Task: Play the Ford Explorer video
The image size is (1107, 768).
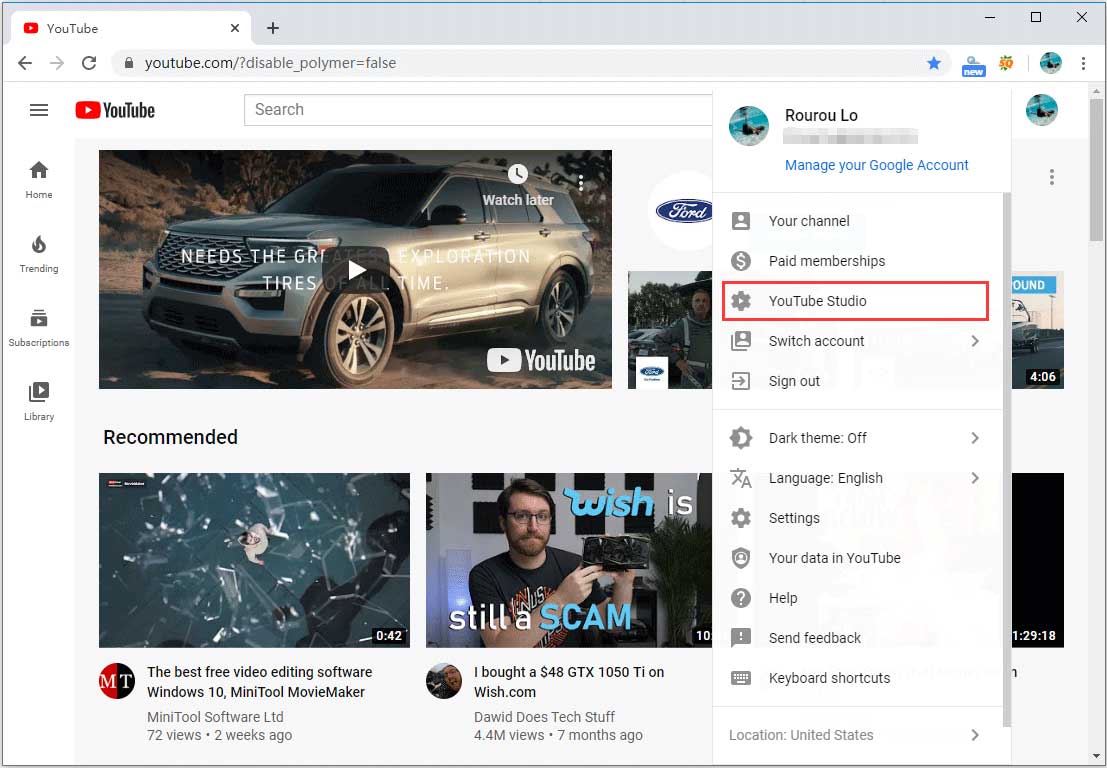Action: [356, 270]
